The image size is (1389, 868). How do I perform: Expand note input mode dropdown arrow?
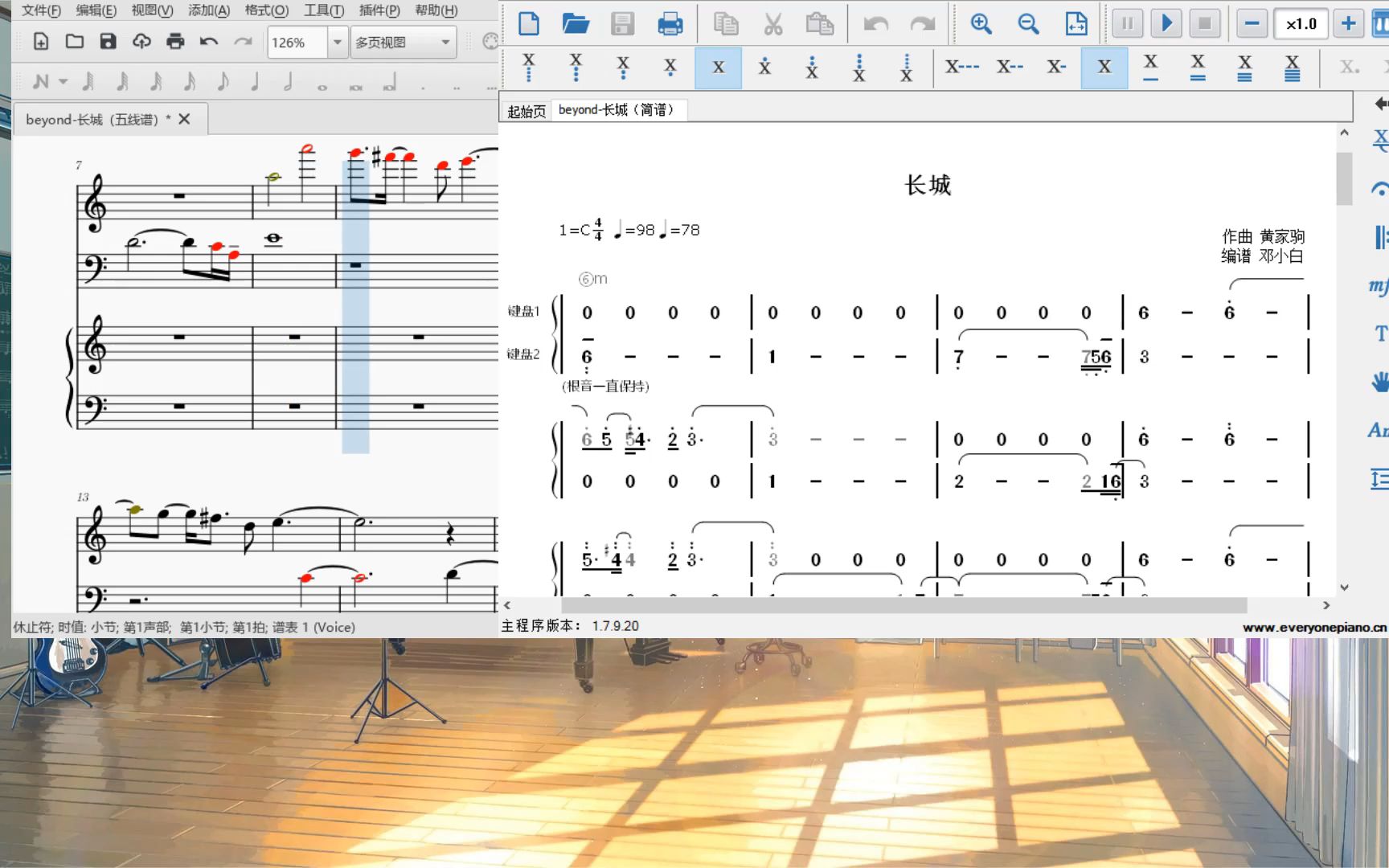[63, 82]
